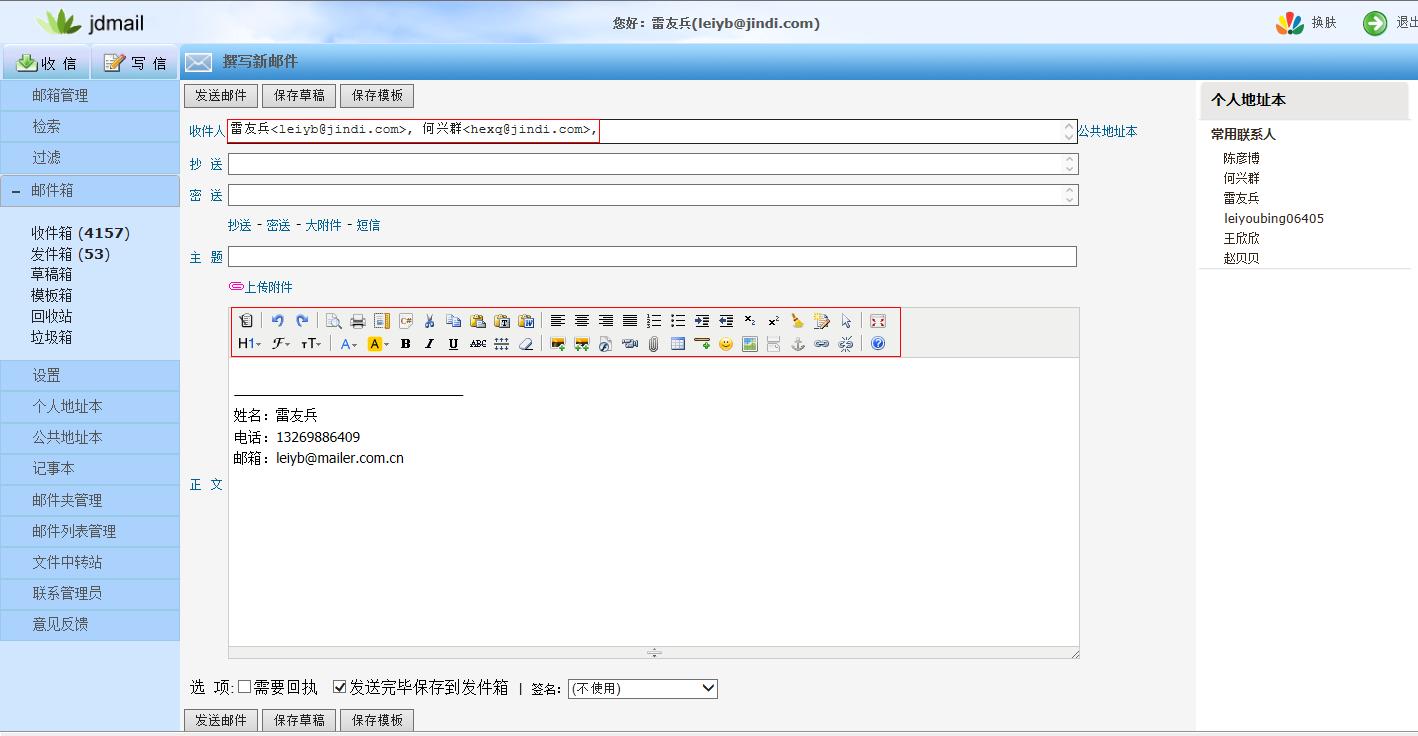Image resolution: width=1418 pixels, height=736 pixels.
Task: Insert an anchor in the editor
Action: pyautogui.click(x=798, y=344)
